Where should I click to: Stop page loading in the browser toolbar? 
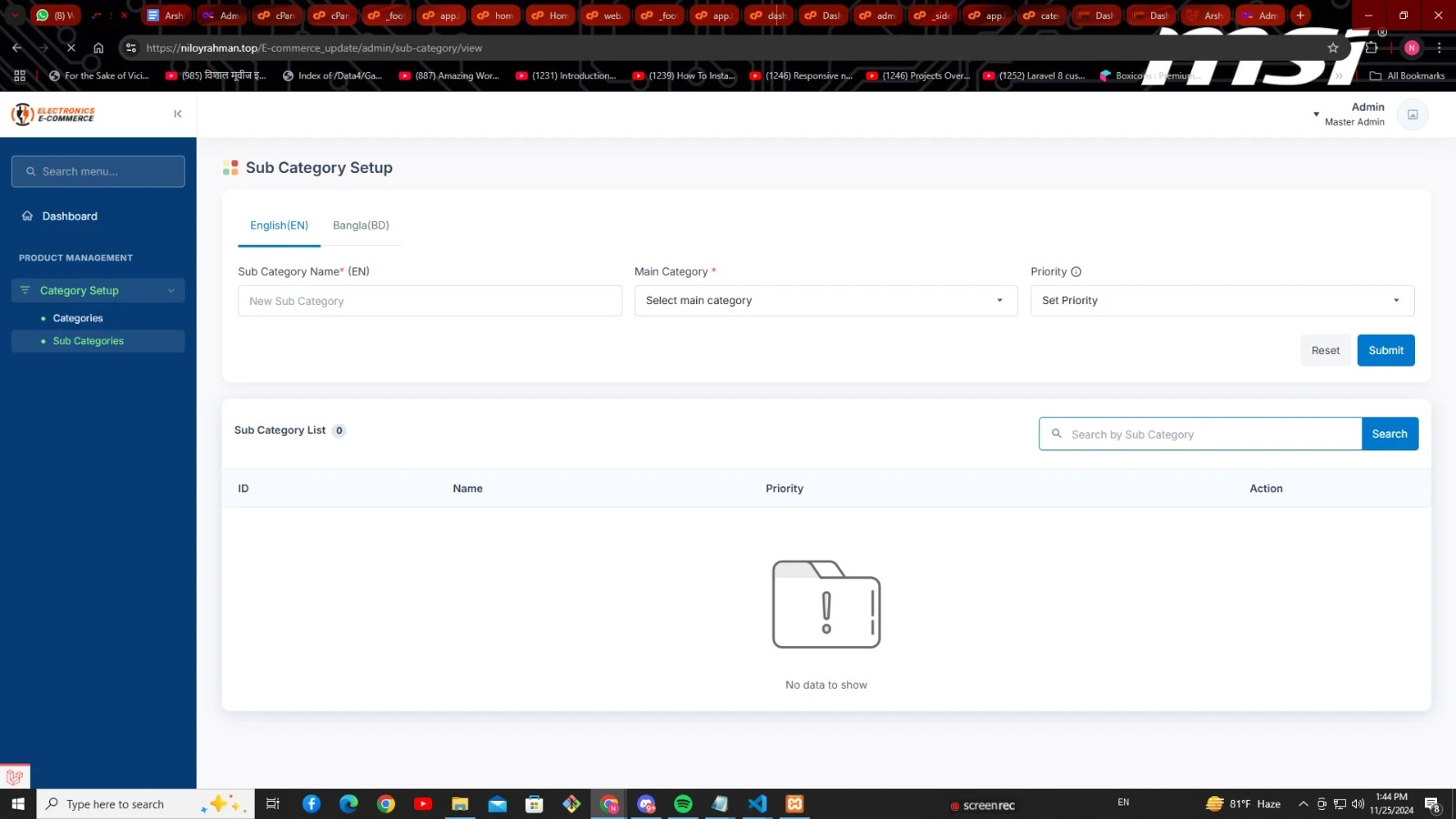(71, 48)
